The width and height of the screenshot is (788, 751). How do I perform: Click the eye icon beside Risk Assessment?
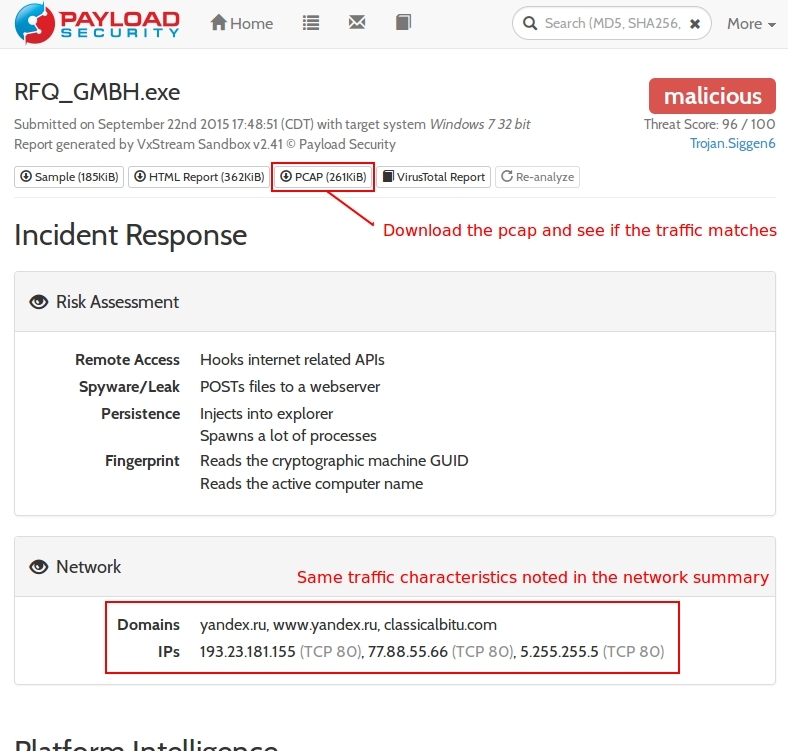tap(39, 302)
